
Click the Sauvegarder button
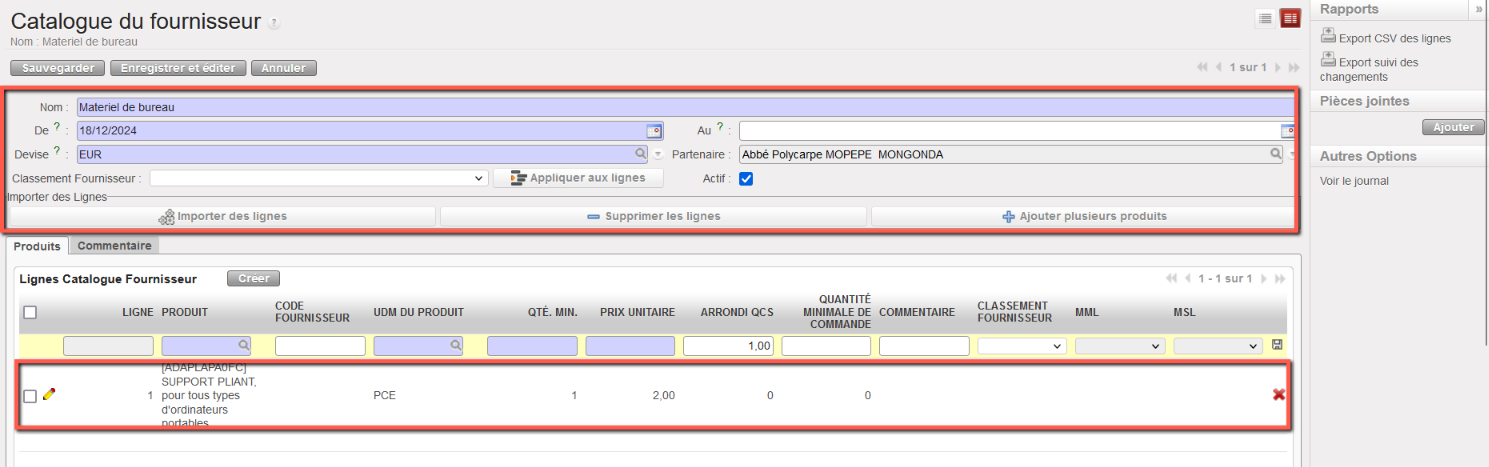[x=57, y=68]
